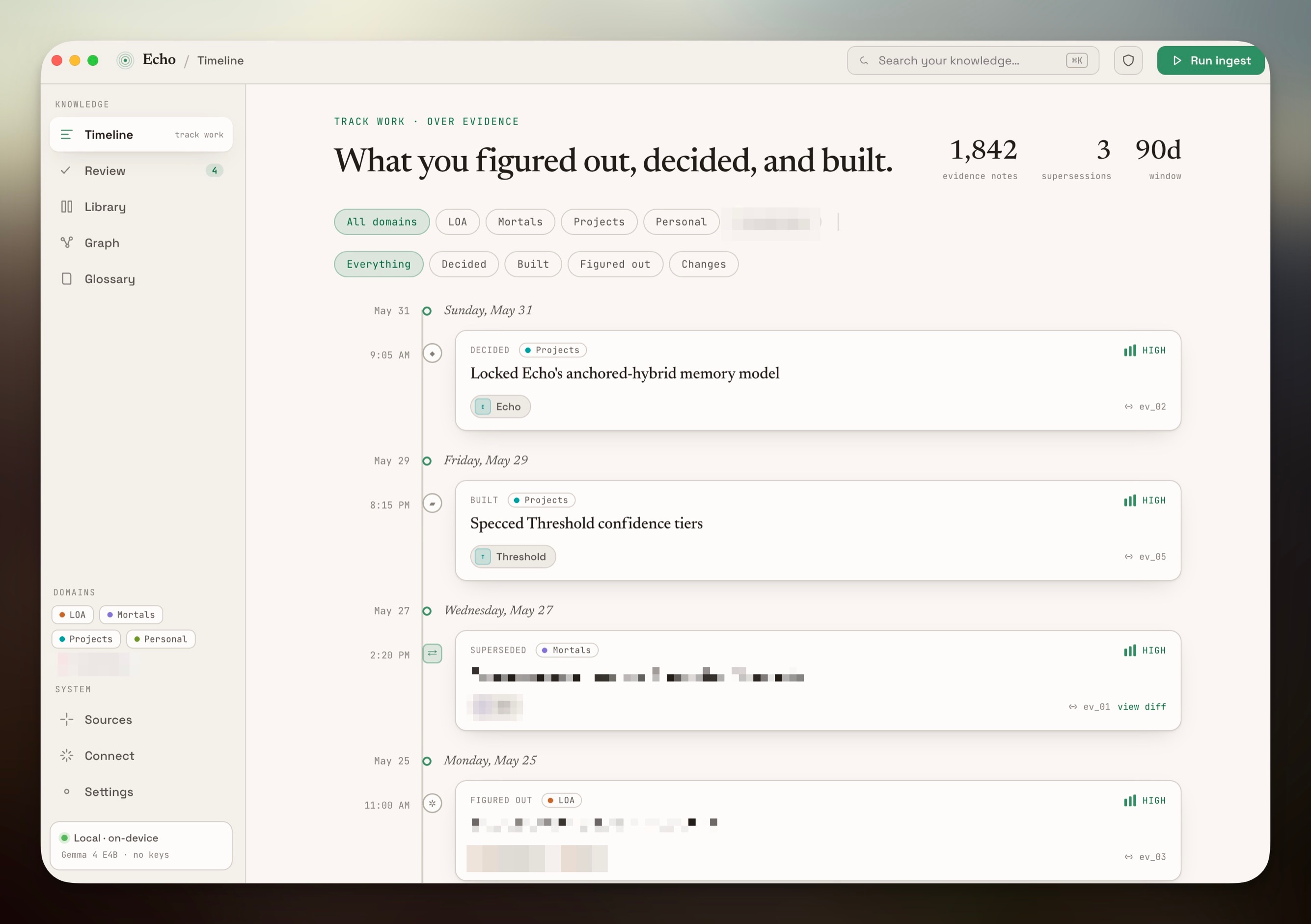Open the Threshold project tag
Image resolution: width=1311 pixels, height=924 pixels.
click(x=513, y=556)
